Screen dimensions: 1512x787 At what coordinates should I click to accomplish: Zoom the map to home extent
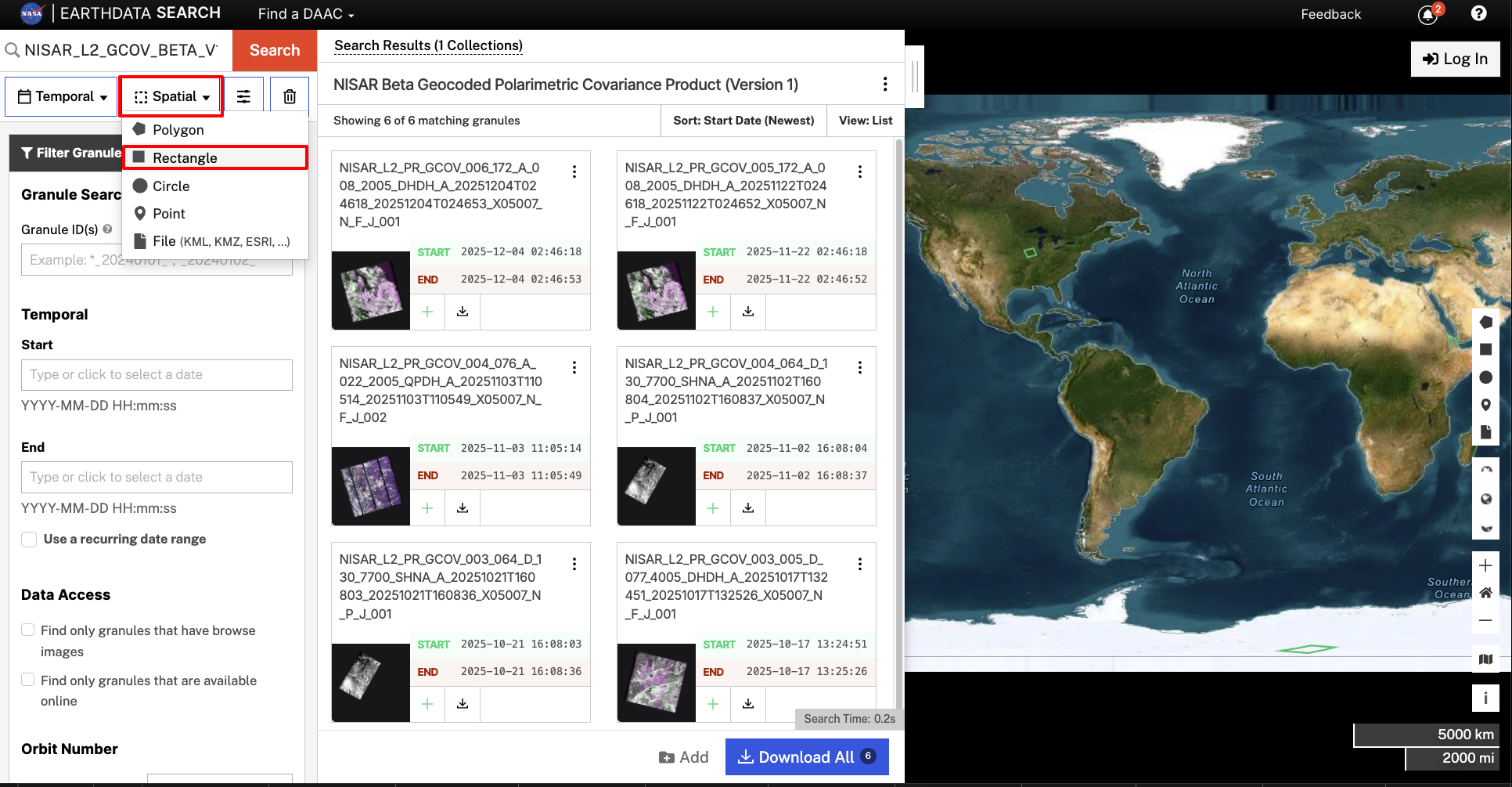coord(1486,593)
